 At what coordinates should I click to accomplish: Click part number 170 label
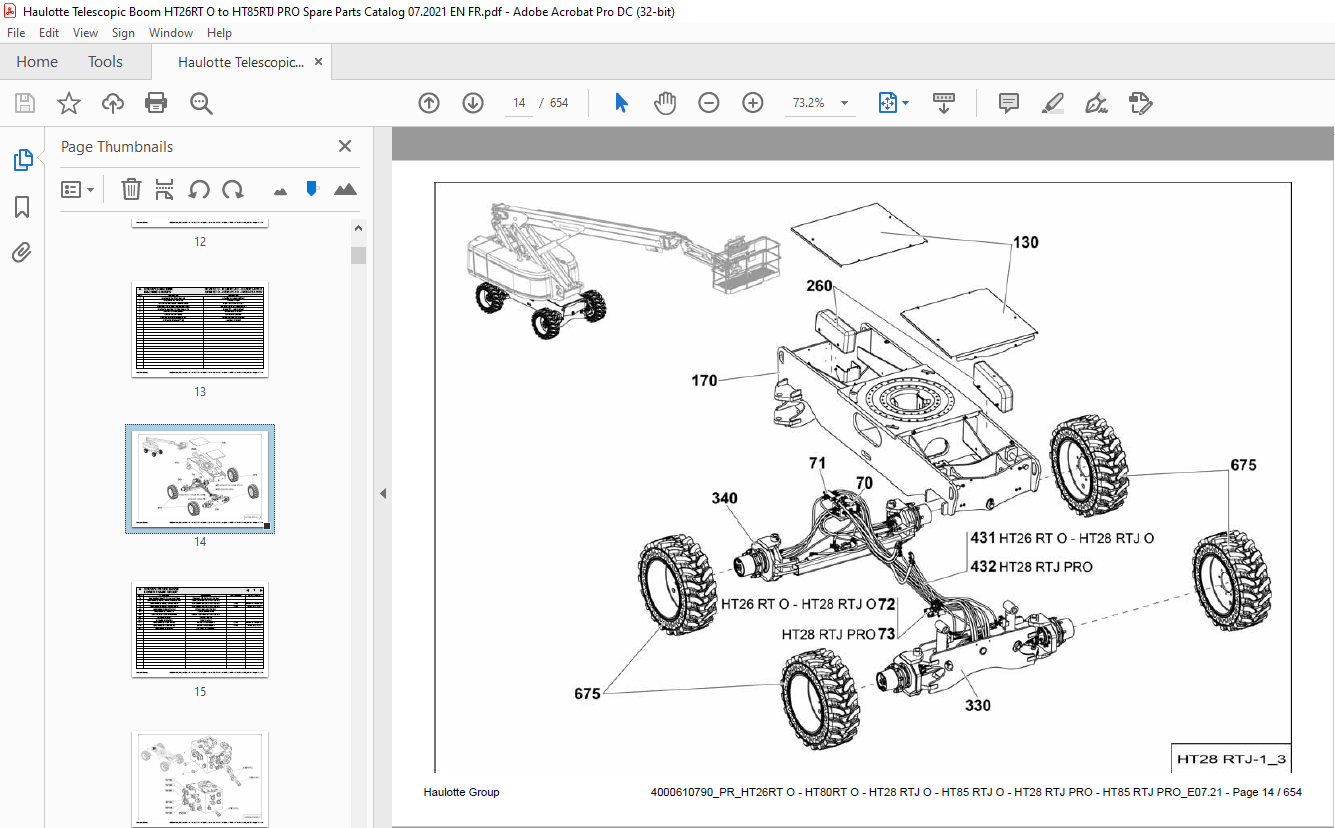[704, 380]
